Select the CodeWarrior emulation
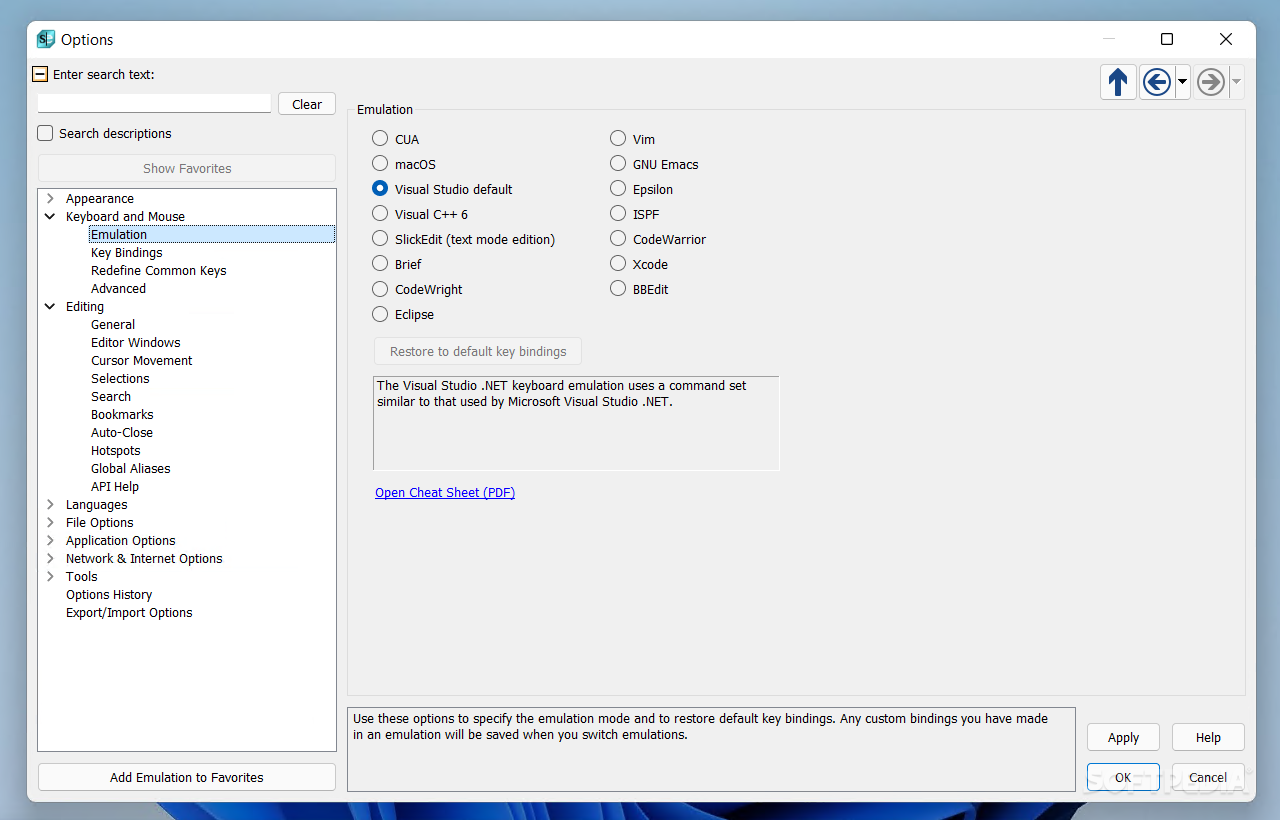The width and height of the screenshot is (1280, 820). 618,239
